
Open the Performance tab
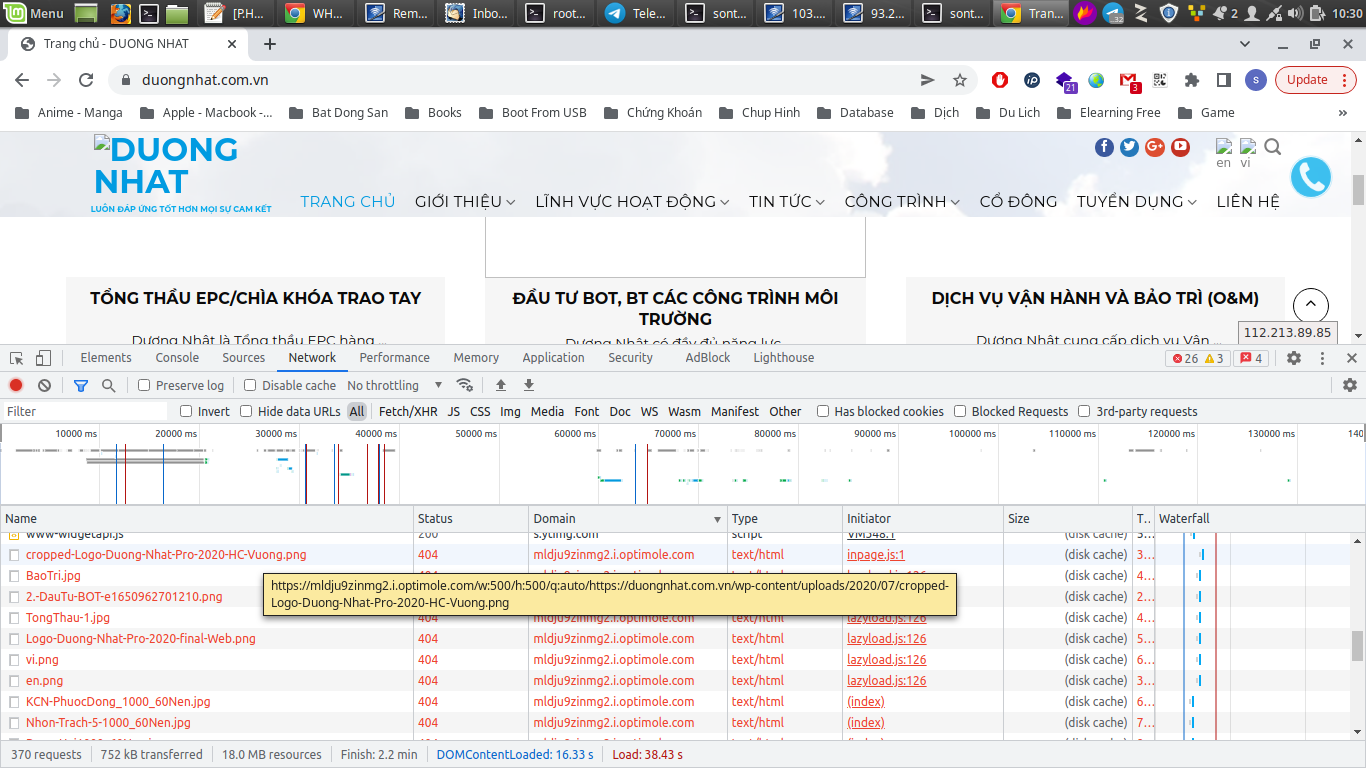point(395,358)
